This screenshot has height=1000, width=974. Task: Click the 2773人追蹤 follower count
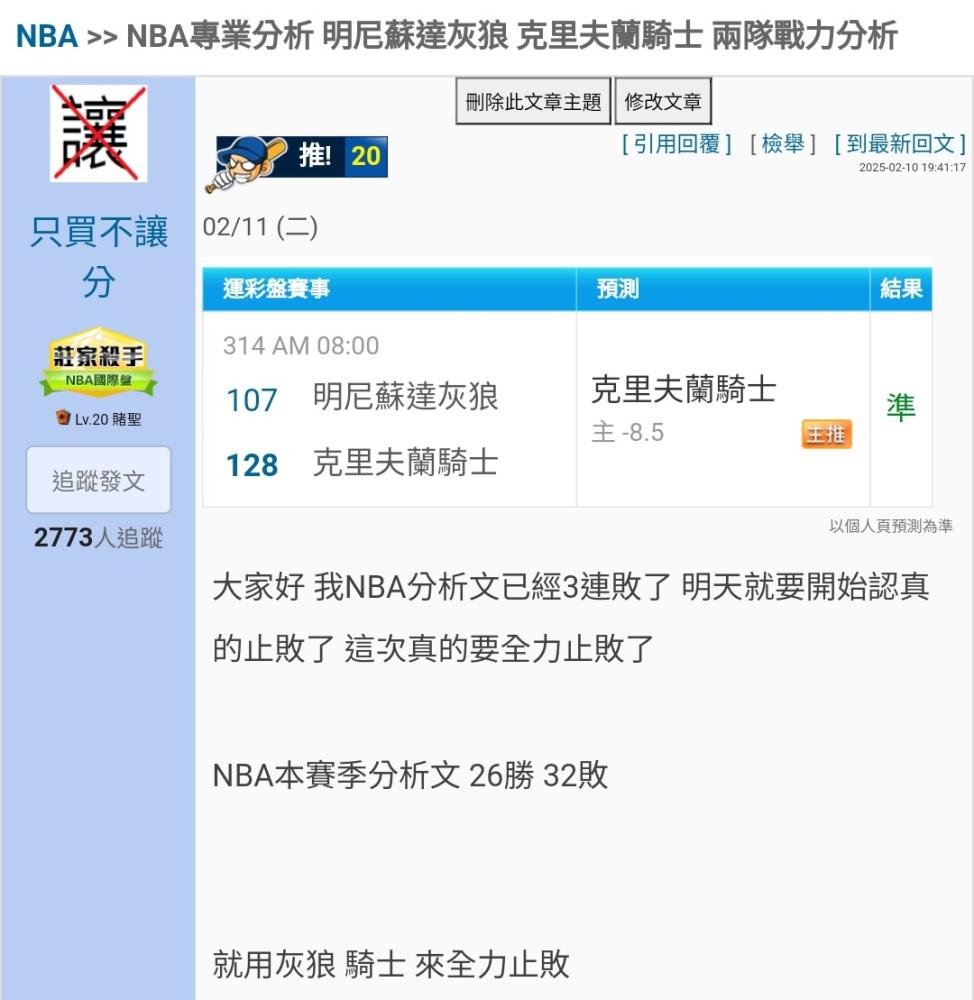tap(98, 538)
